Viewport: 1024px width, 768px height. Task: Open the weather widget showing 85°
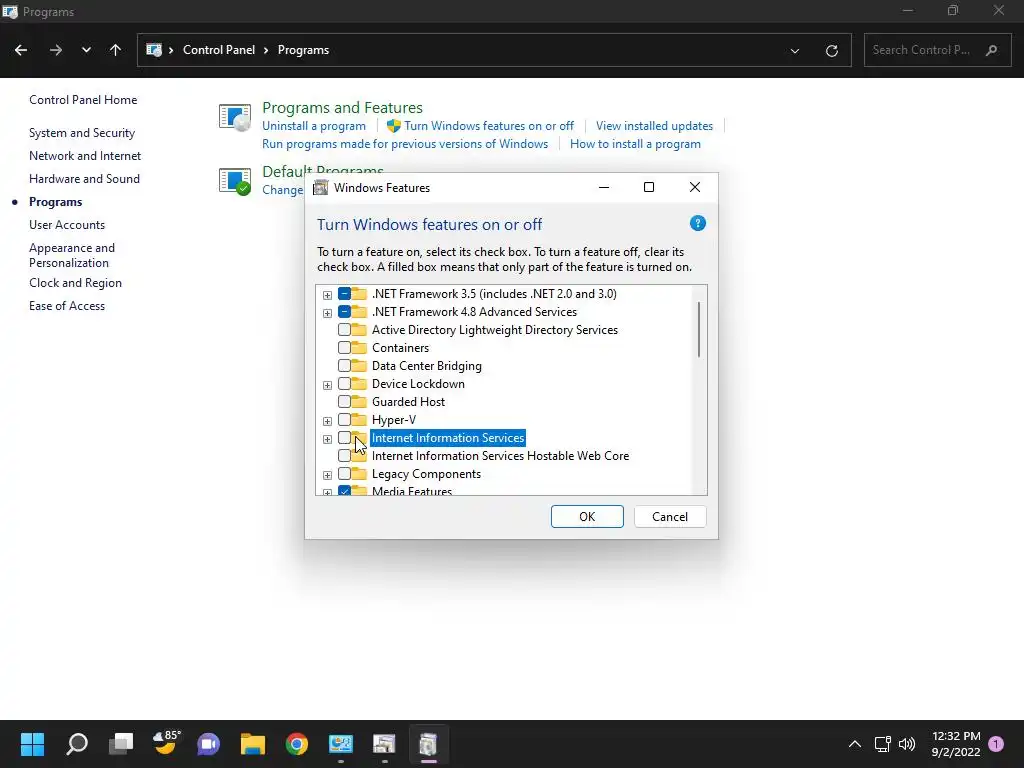pos(166,743)
